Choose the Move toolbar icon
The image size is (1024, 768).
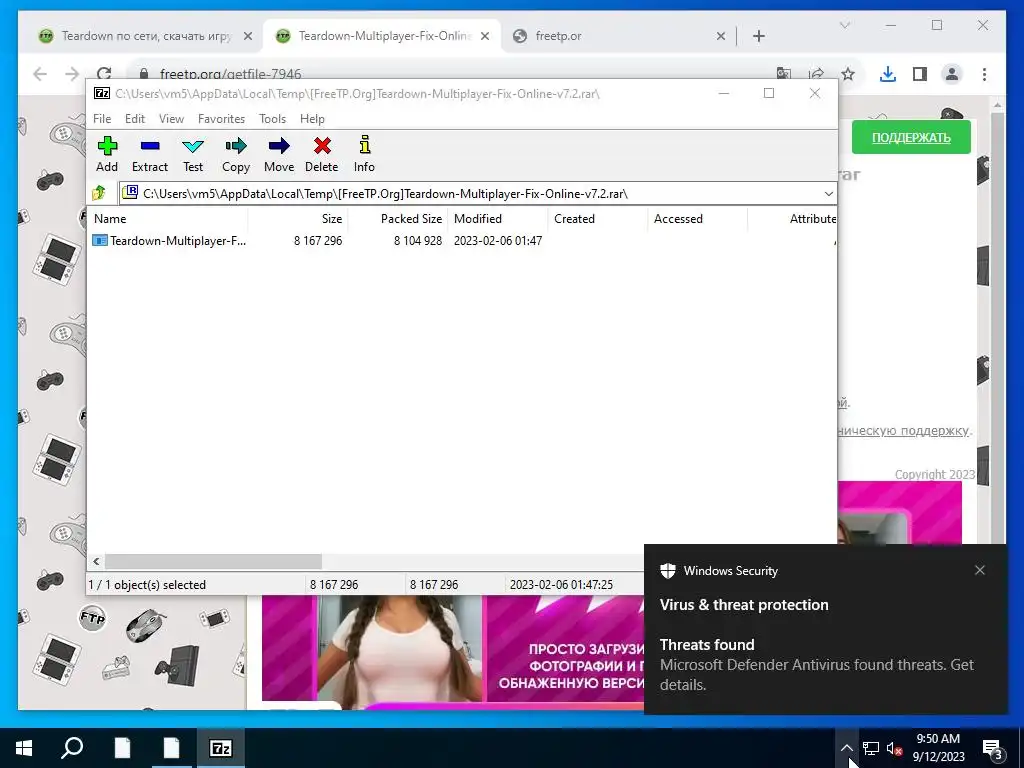click(x=279, y=154)
